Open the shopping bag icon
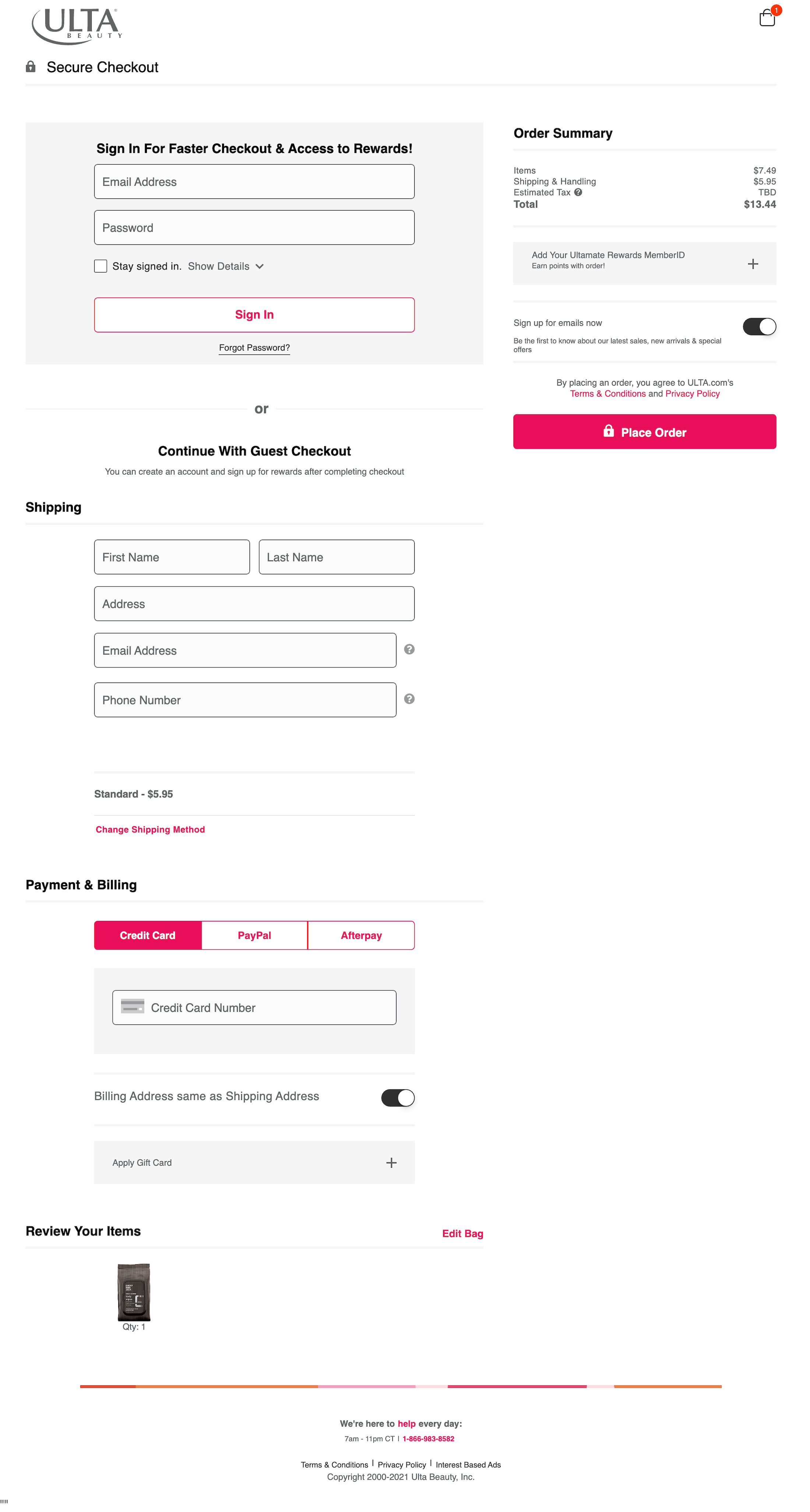This screenshot has width=810, height=1512. pos(767,18)
